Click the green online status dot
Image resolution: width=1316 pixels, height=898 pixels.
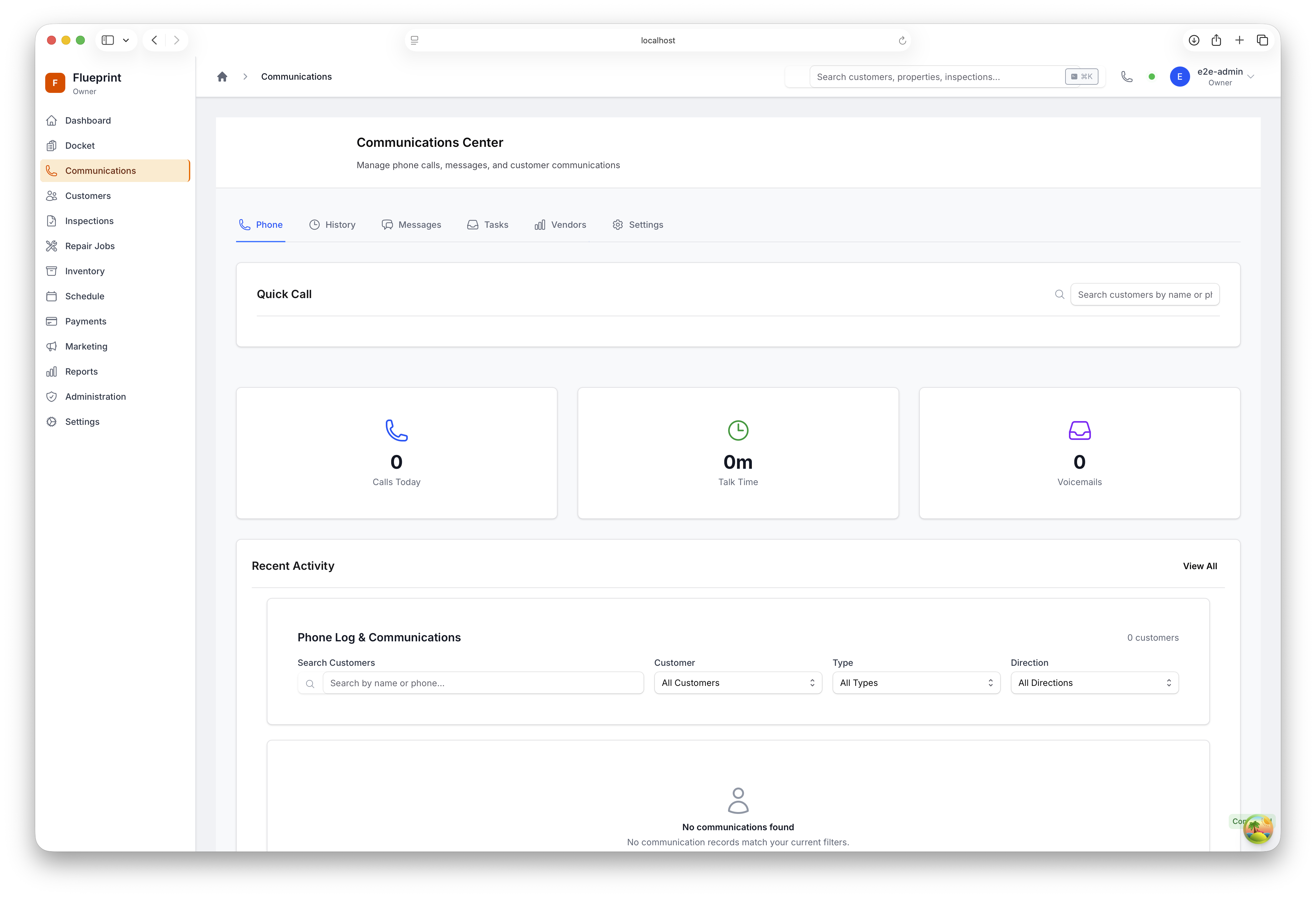coord(1151,76)
